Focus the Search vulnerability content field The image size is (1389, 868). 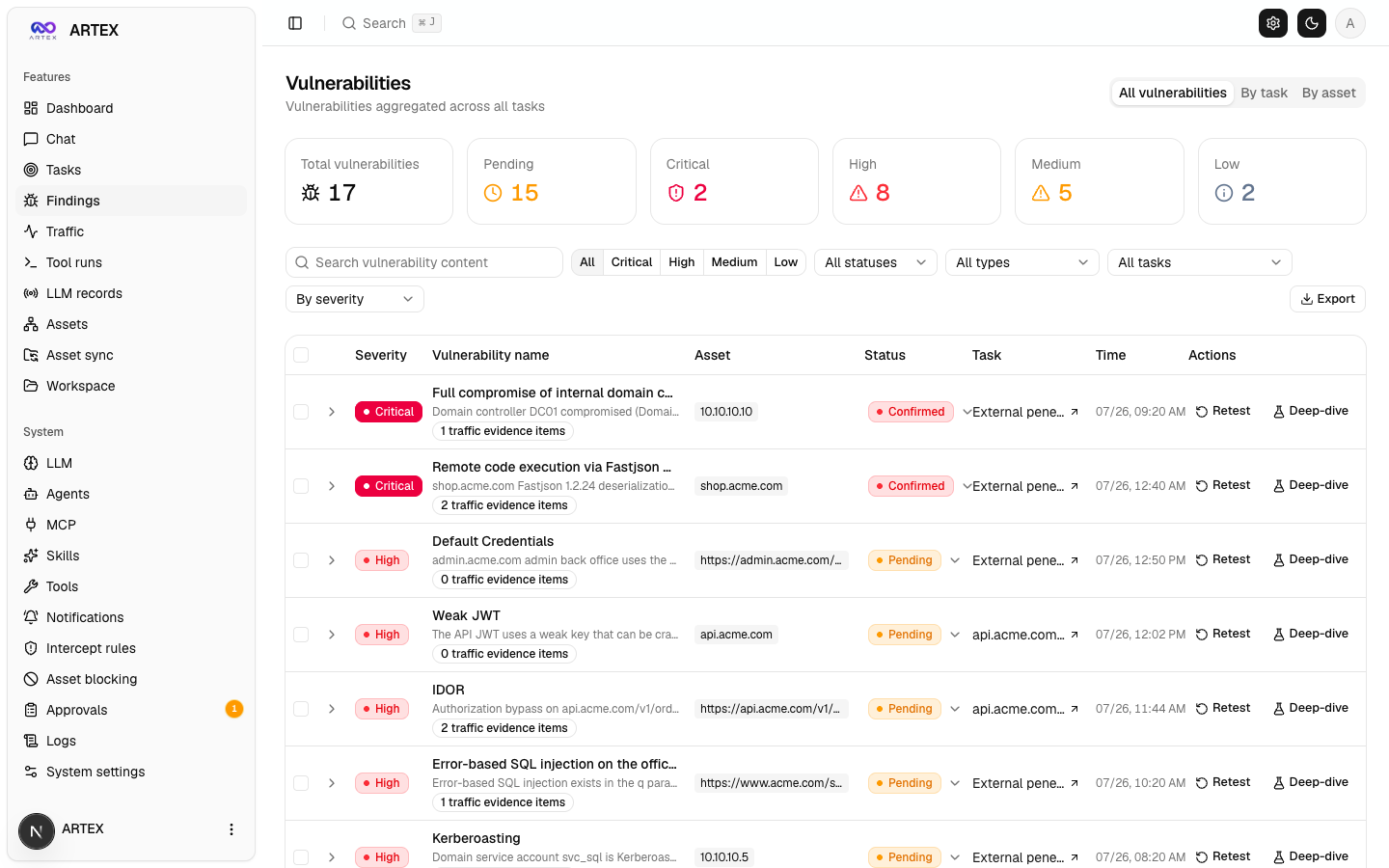click(424, 262)
